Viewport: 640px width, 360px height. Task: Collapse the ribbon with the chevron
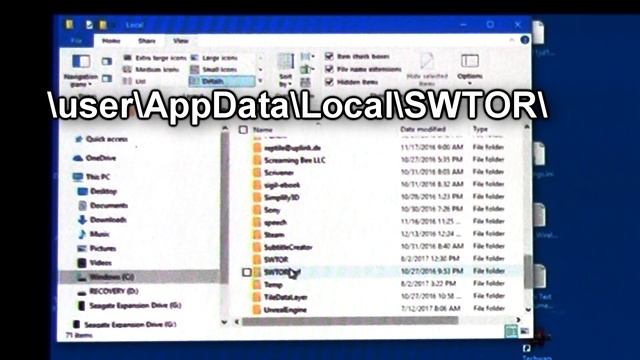coord(512,40)
